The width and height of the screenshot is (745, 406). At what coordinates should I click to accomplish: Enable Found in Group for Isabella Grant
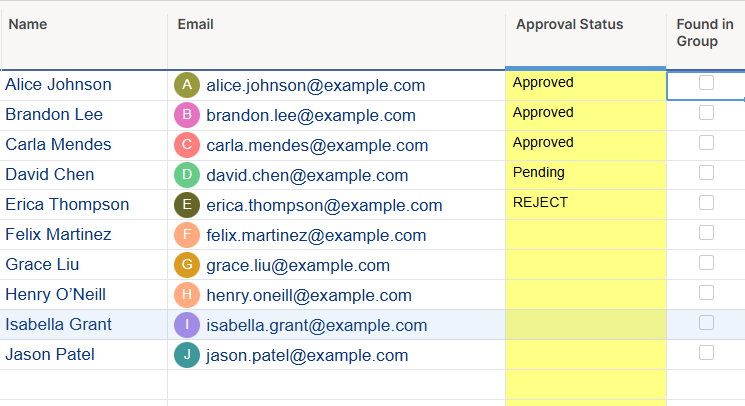[x=706, y=322]
